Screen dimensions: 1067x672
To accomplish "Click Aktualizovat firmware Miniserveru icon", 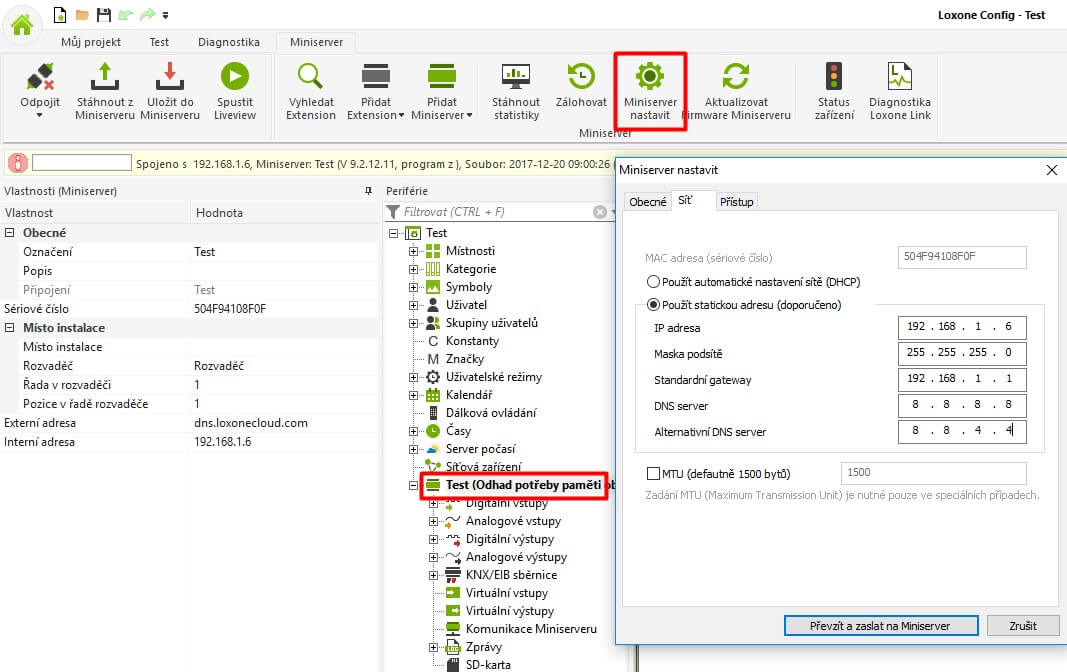I will point(736,78).
